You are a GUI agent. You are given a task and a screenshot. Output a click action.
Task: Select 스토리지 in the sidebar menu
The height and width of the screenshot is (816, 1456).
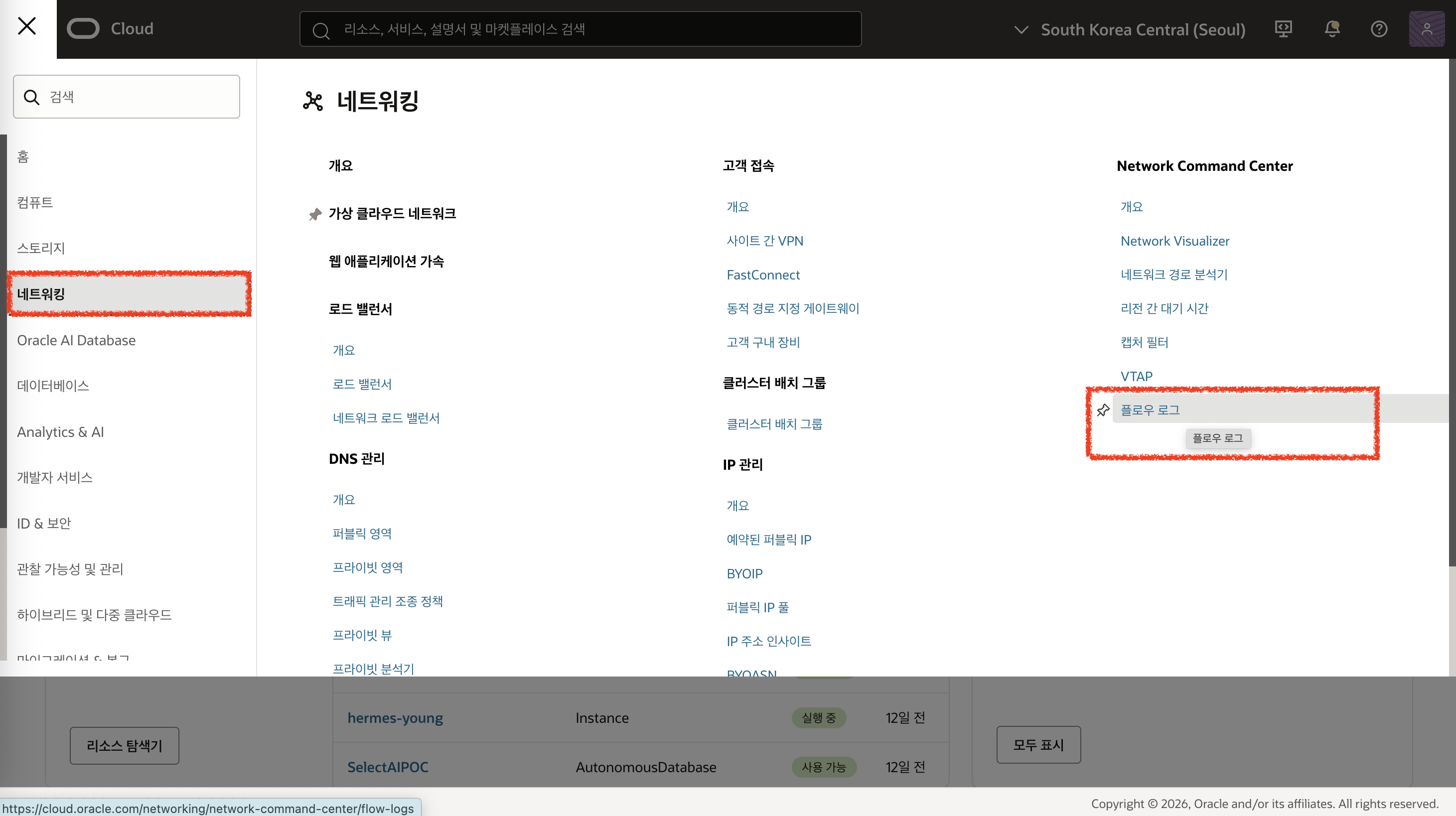(x=41, y=248)
